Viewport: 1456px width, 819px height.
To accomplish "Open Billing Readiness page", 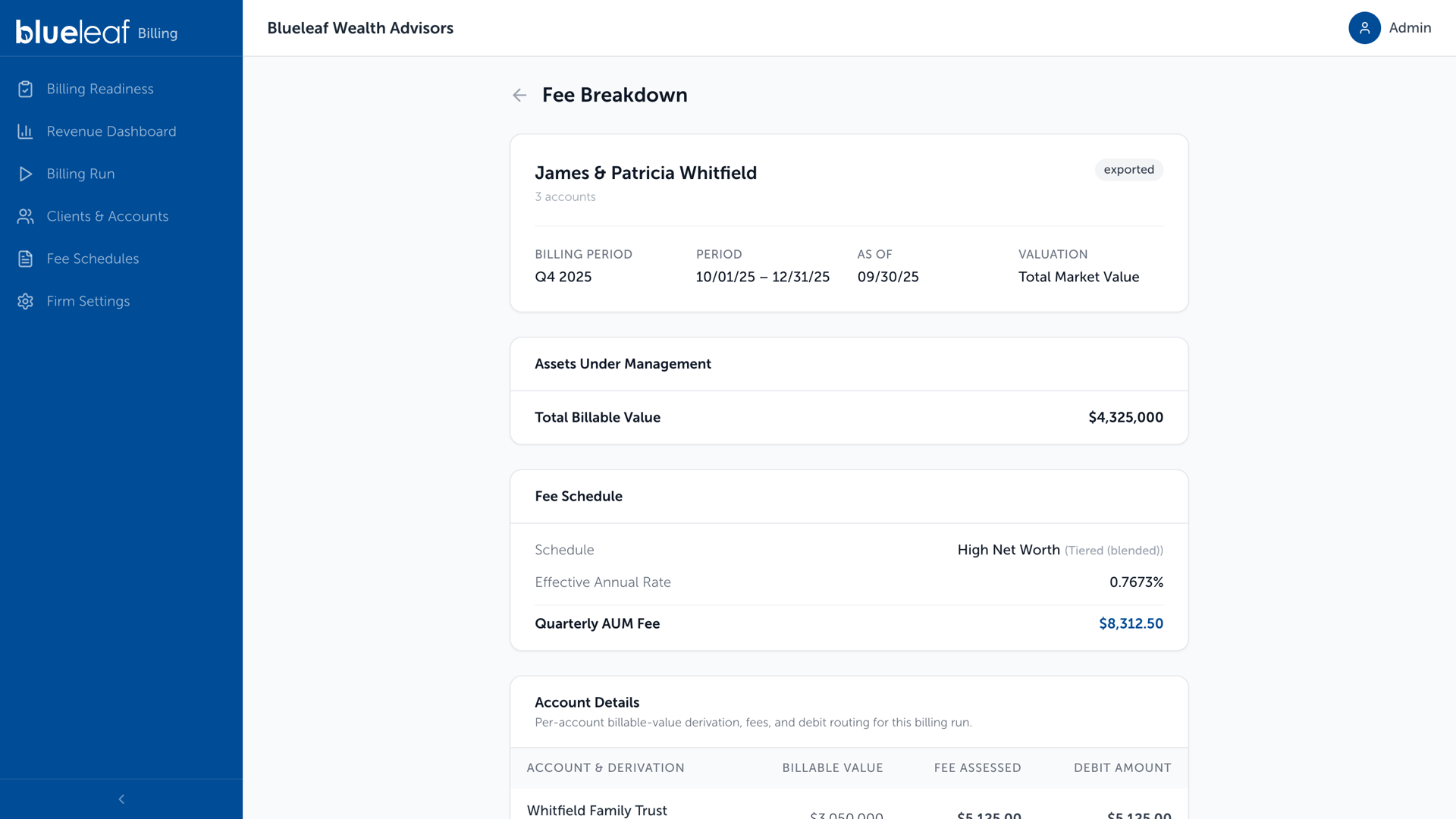I will pyautogui.click(x=121, y=89).
